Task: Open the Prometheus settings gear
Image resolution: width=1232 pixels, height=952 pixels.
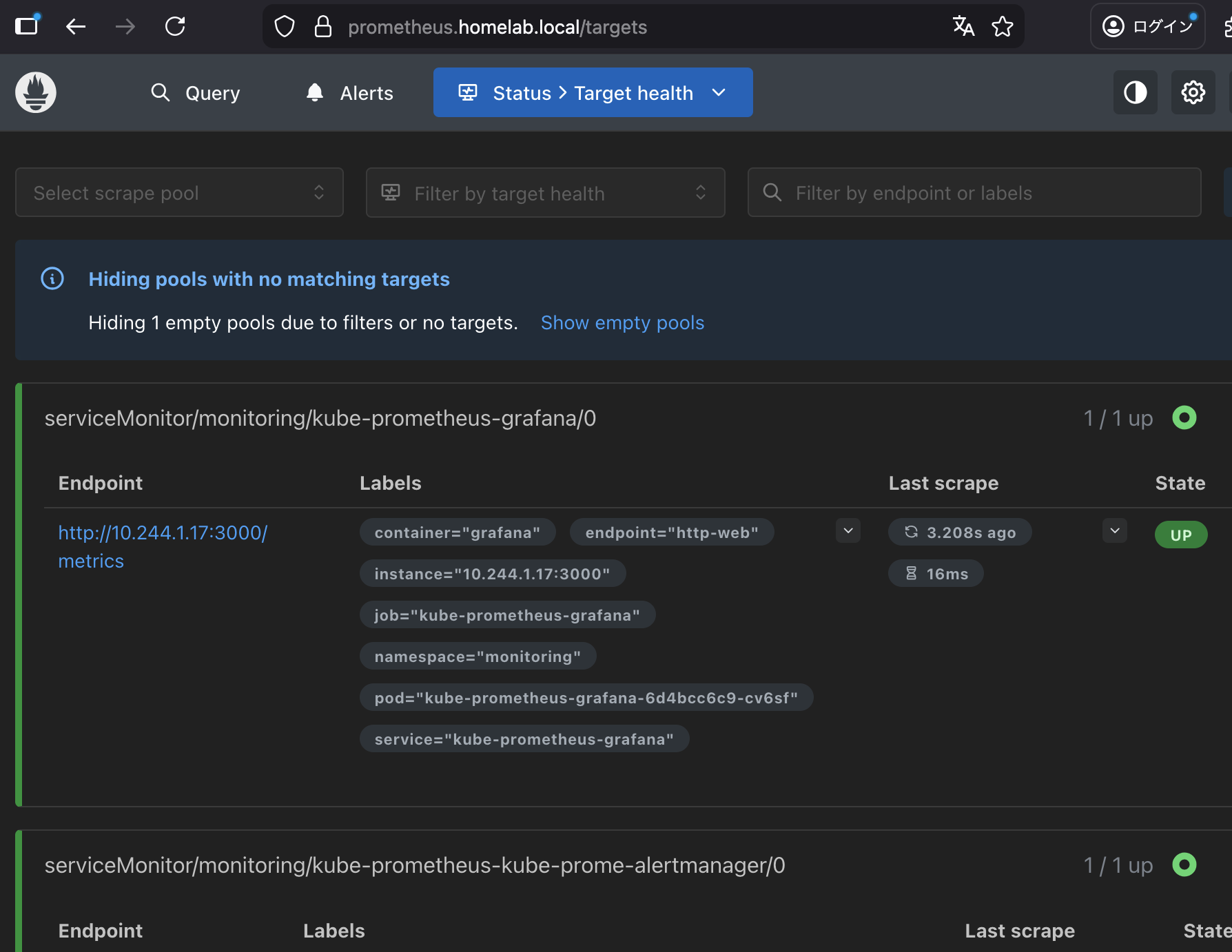Action: 1193,92
